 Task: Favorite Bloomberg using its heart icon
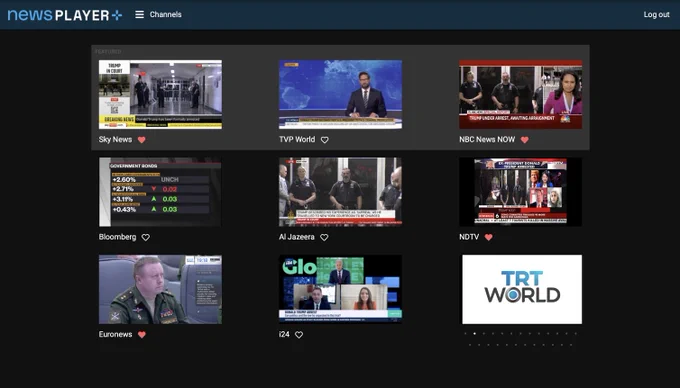(x=146, y=237)
